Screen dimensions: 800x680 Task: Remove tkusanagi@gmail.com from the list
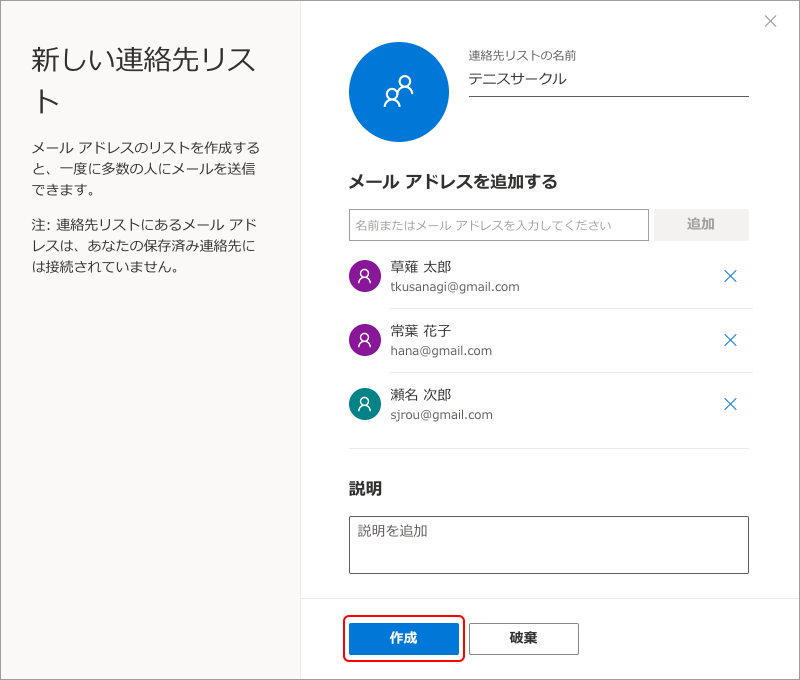[x=730, y=276]
